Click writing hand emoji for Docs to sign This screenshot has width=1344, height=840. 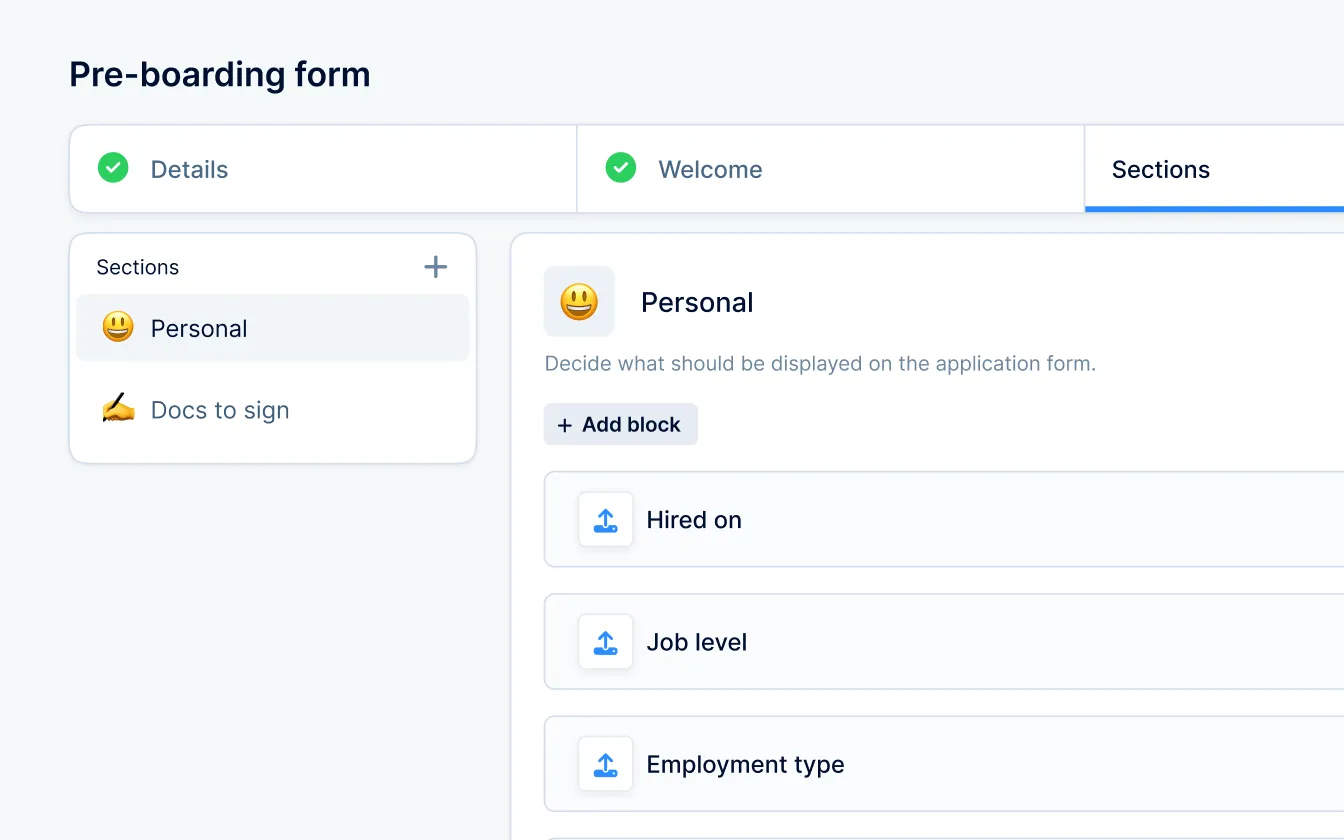[118, 409]
